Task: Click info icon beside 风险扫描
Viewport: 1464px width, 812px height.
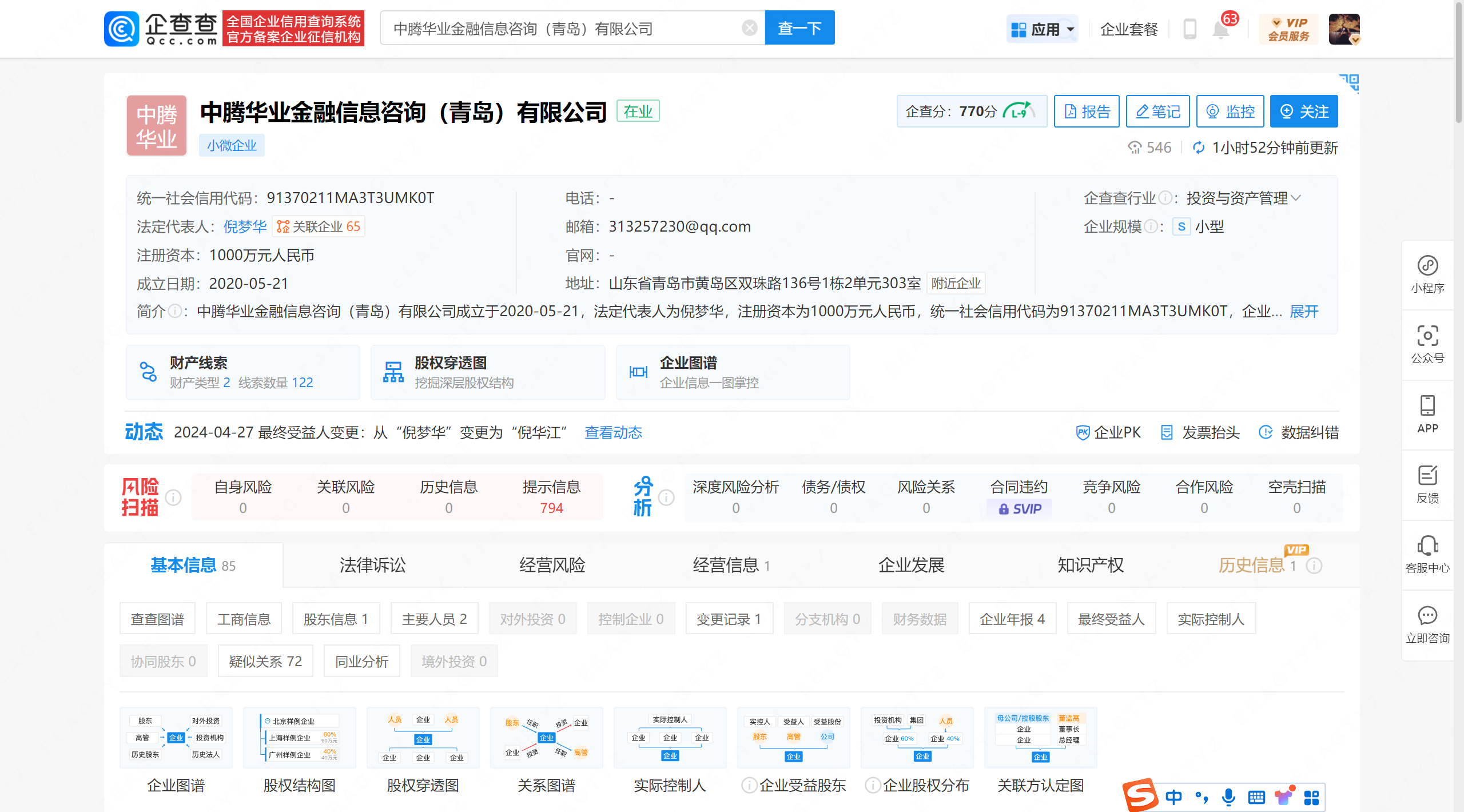Action: pyautogui.click(x=173, y=497)
